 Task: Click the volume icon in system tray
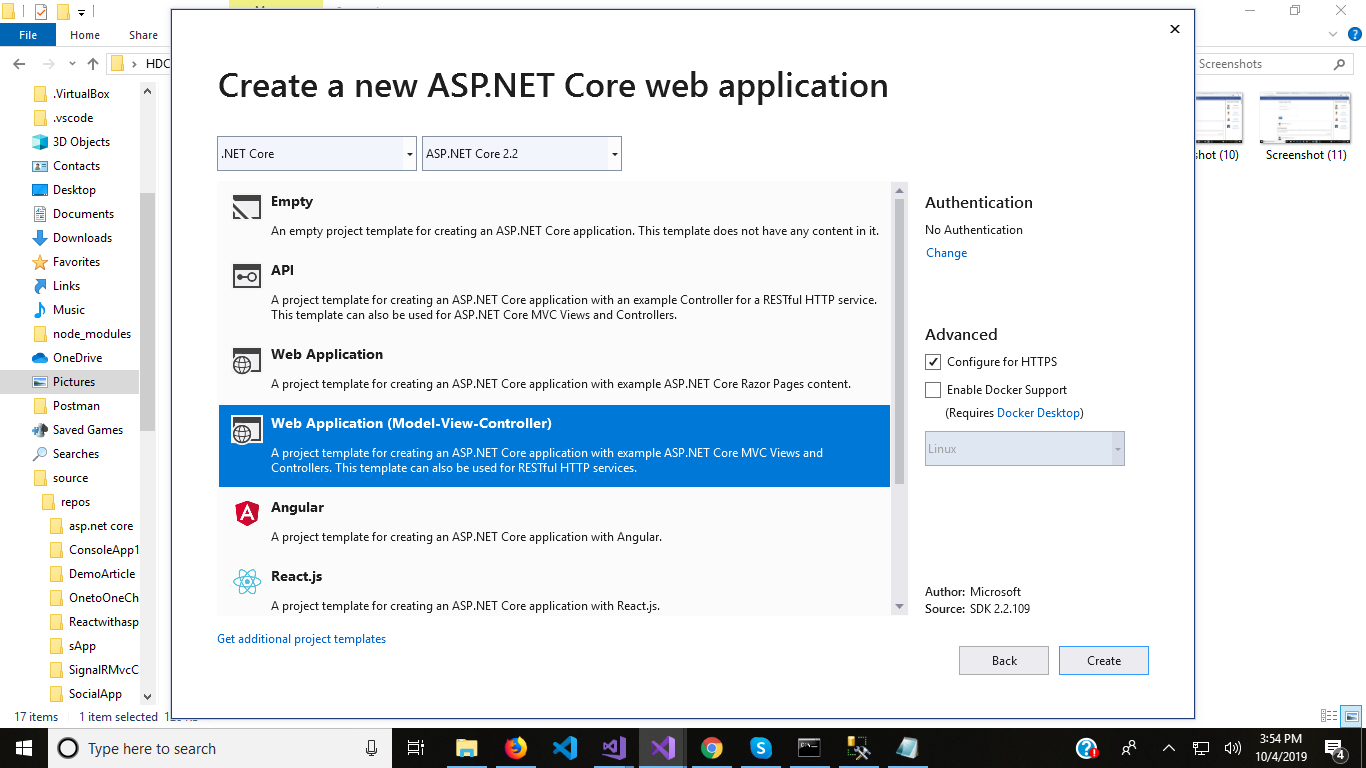(1232, 748)
